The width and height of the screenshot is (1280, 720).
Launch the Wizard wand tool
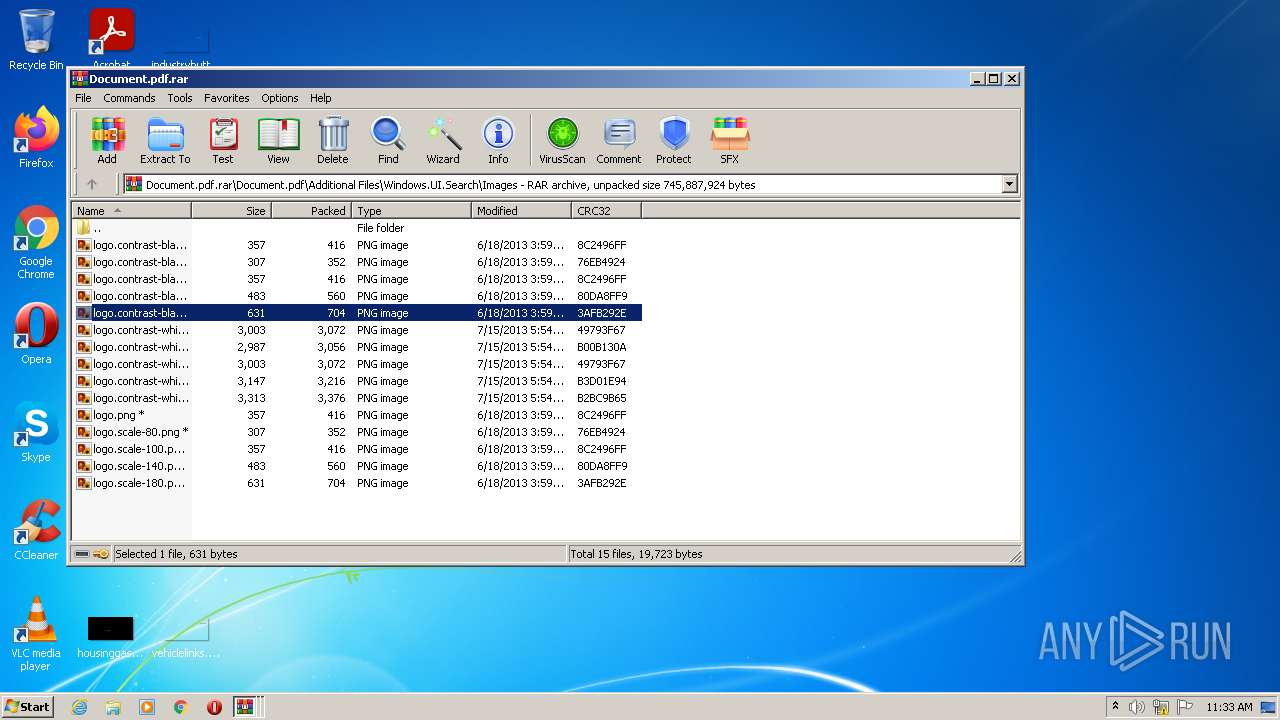443,141
